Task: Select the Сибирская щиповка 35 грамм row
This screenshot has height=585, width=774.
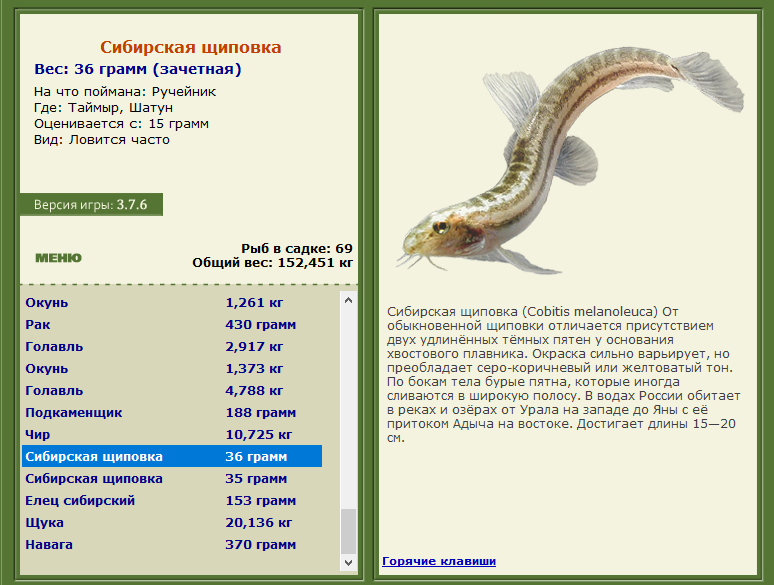Action: [x=172, y=478]
